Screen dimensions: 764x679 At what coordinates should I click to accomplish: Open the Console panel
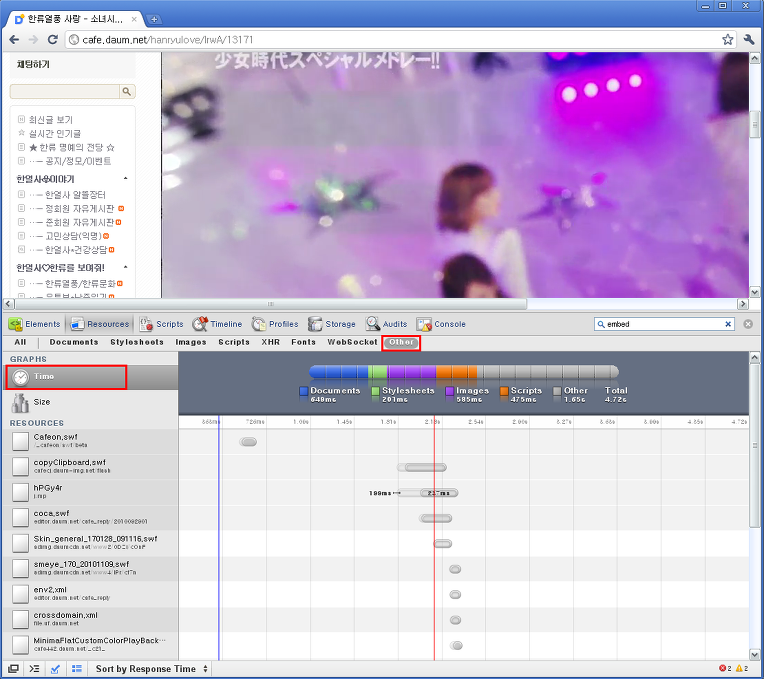pyautogui.click(x=441, y=324)
